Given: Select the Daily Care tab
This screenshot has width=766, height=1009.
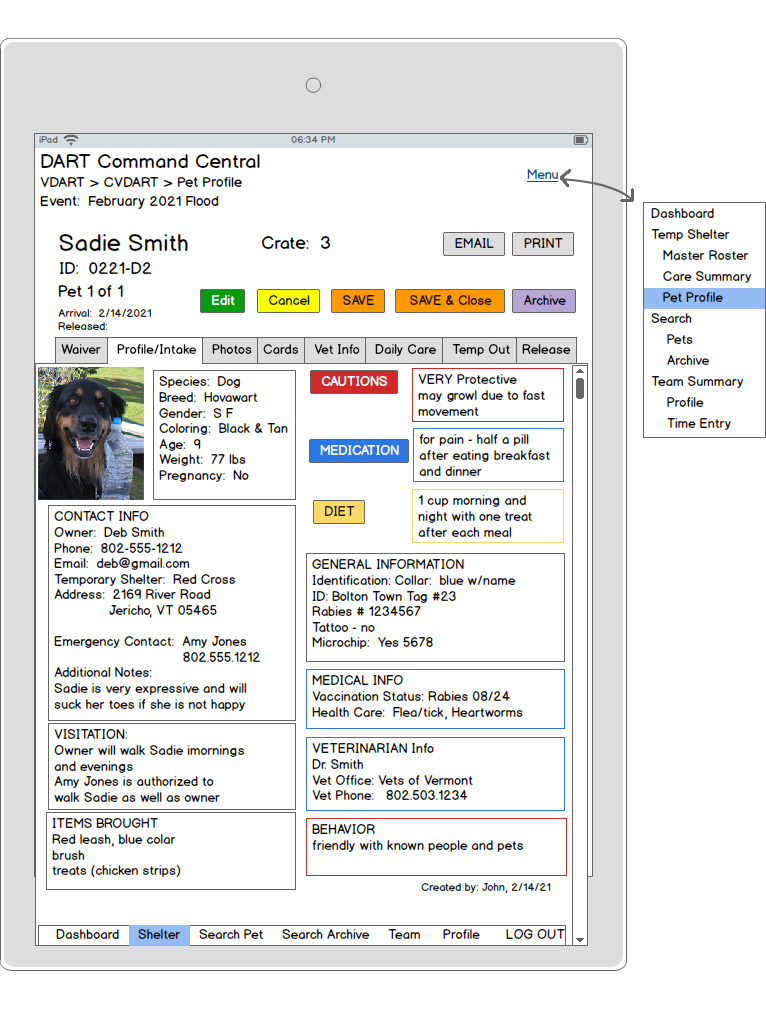Looking at the screenshot, I should (405, 350).
